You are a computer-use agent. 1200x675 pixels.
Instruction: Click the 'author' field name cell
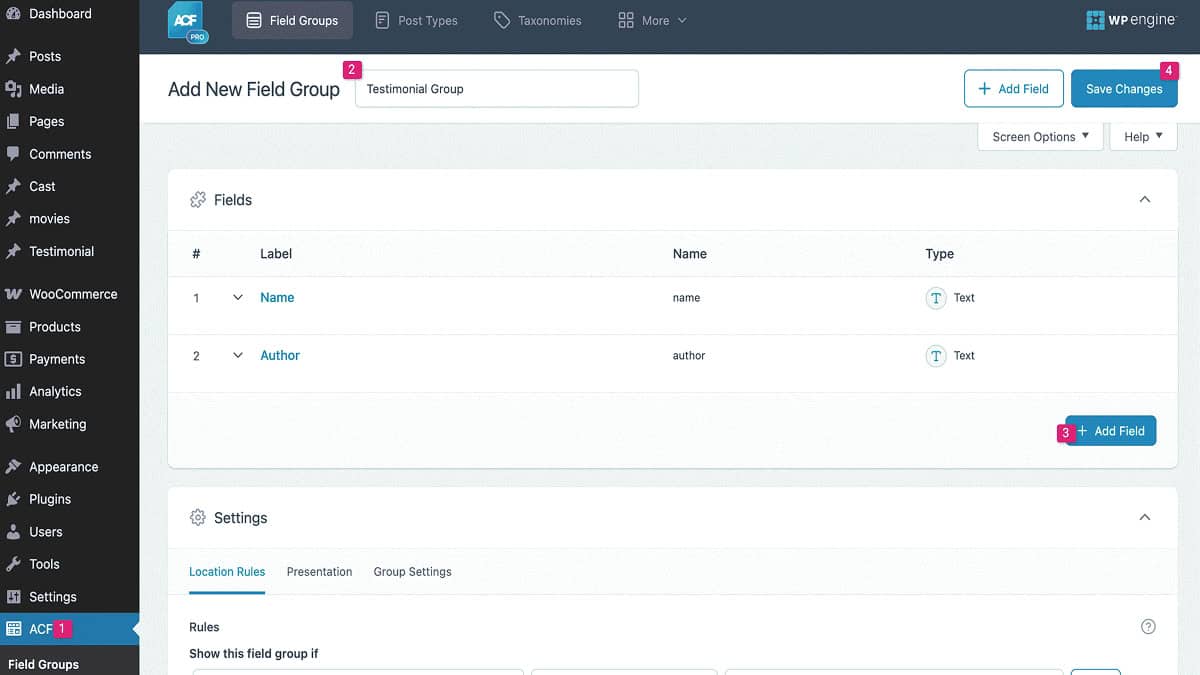689,356
